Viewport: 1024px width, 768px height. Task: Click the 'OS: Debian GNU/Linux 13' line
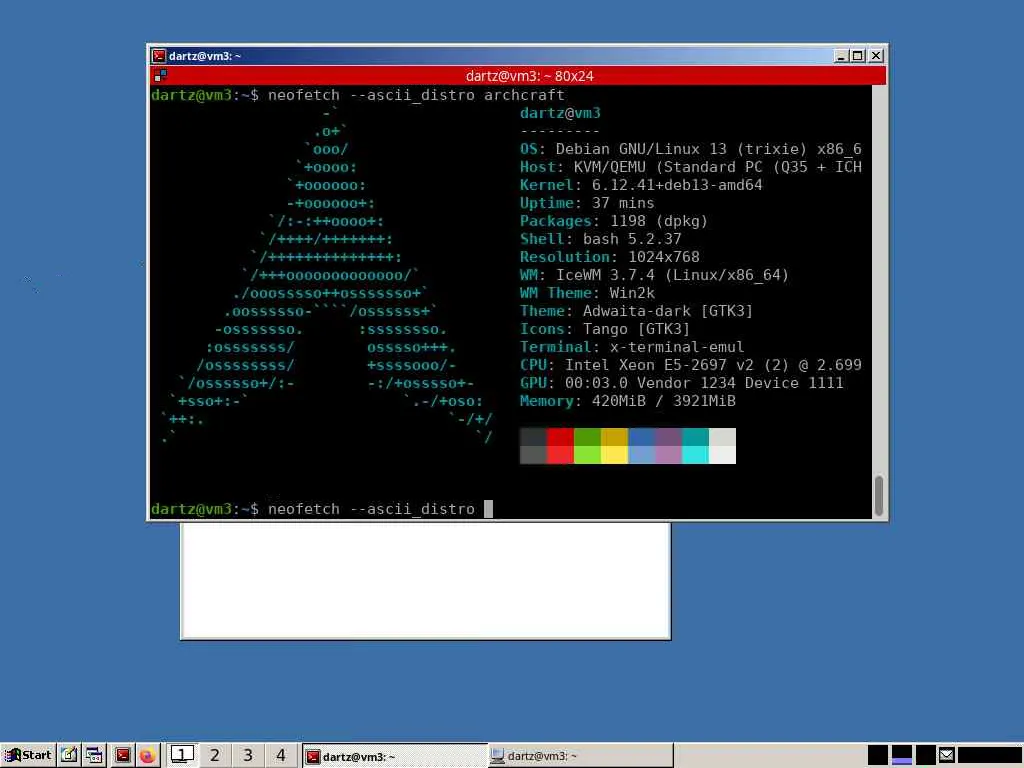(x=690, y=150)
